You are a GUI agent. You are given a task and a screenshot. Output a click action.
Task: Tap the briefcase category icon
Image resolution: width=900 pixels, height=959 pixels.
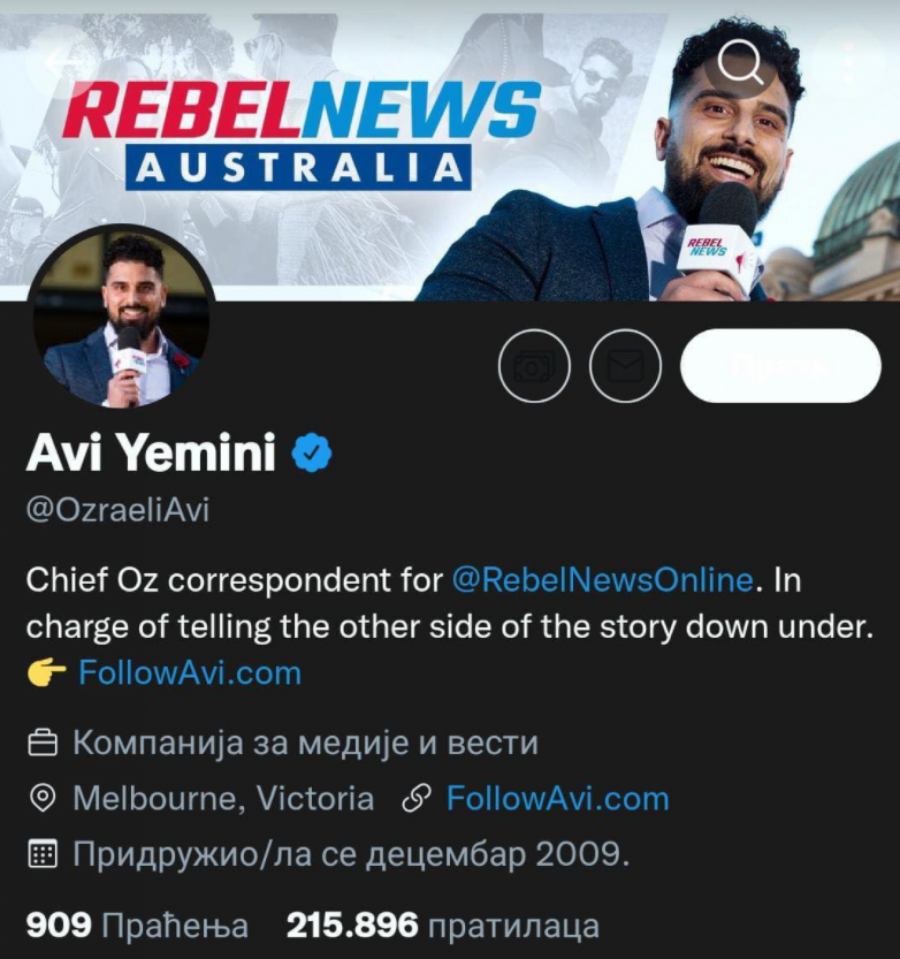43,744
